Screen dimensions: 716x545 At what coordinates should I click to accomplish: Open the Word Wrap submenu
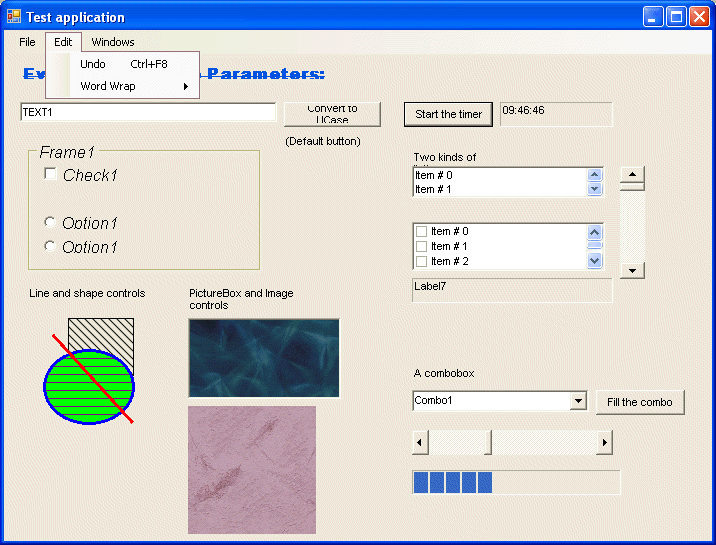pyautogui.click(x=122, y=86)
